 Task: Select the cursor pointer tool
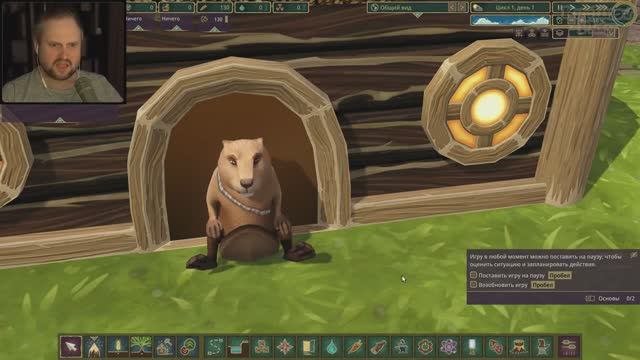(71, 347)
